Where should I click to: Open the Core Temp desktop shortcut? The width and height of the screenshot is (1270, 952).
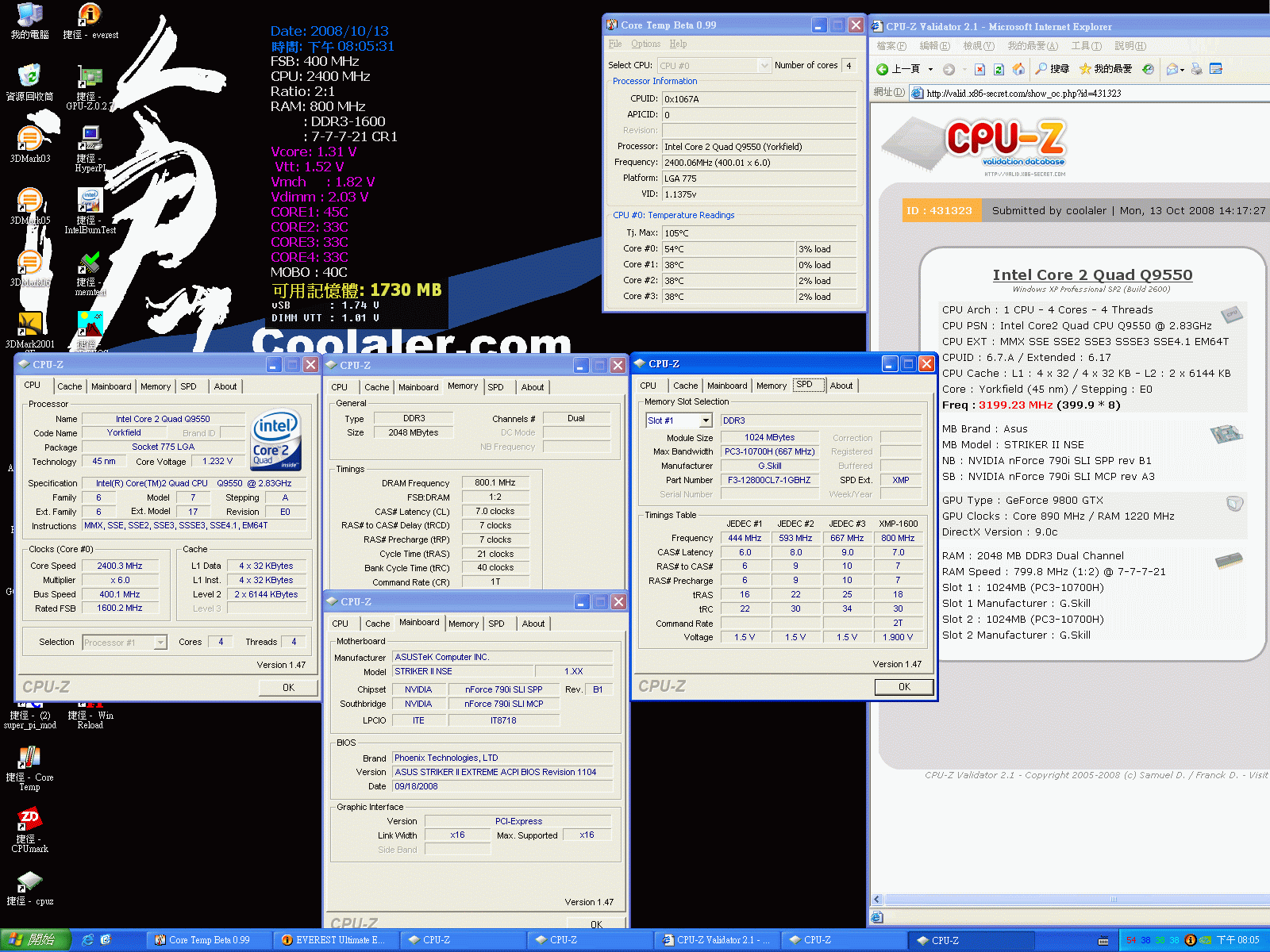(29, 769)
